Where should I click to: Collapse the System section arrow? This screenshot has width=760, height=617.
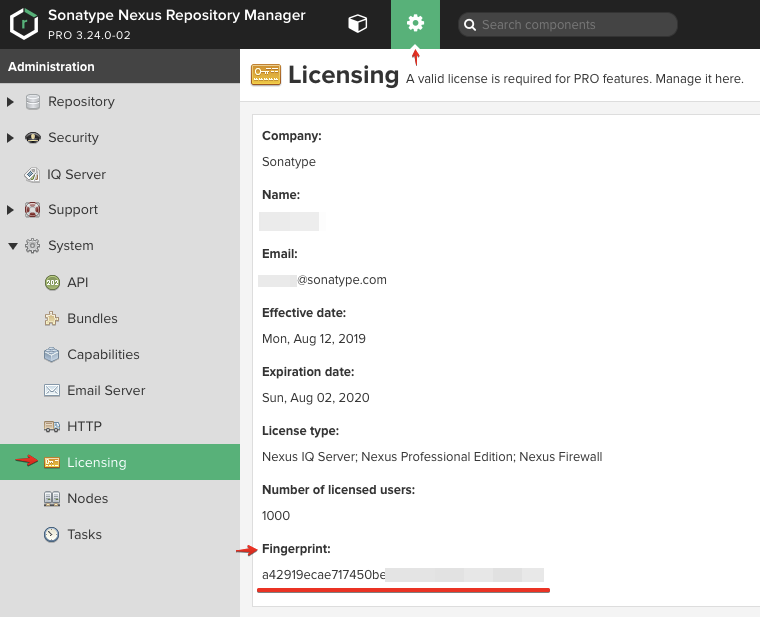(11, 246)
